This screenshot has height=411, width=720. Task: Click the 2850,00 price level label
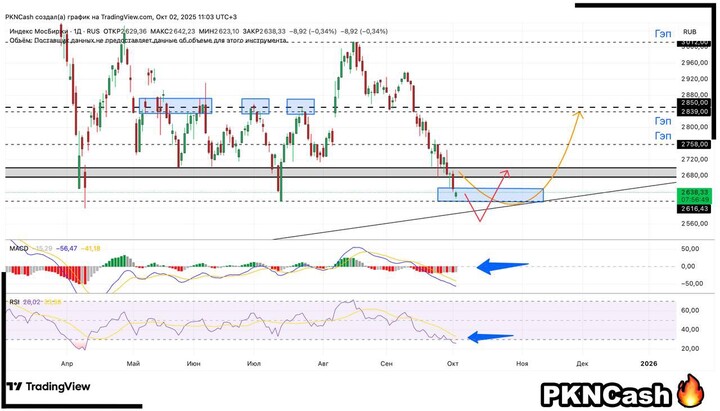[694, 102]
